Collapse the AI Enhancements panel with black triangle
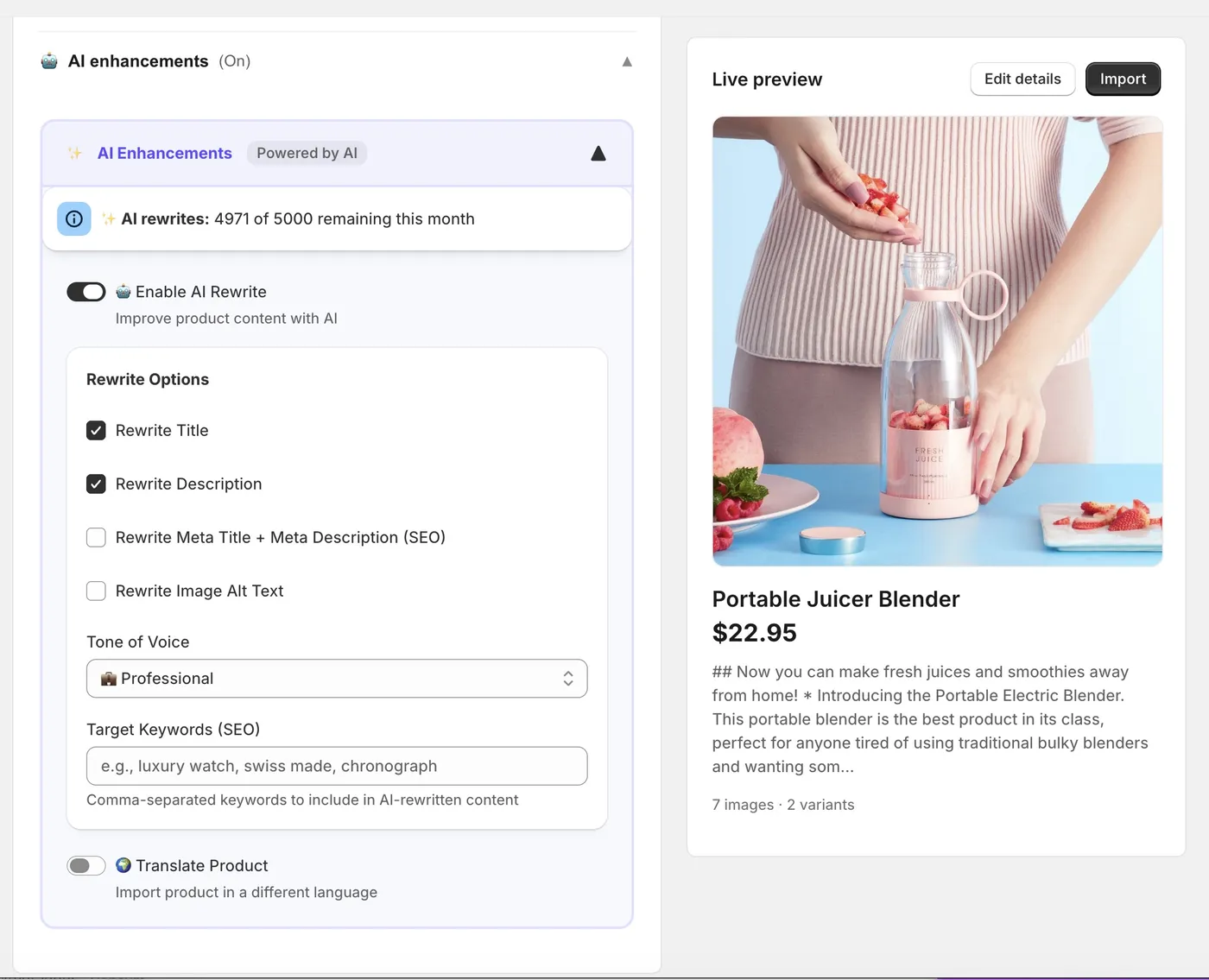The height and width of the screenshot is (980, 1209). [x=598, y=154]
